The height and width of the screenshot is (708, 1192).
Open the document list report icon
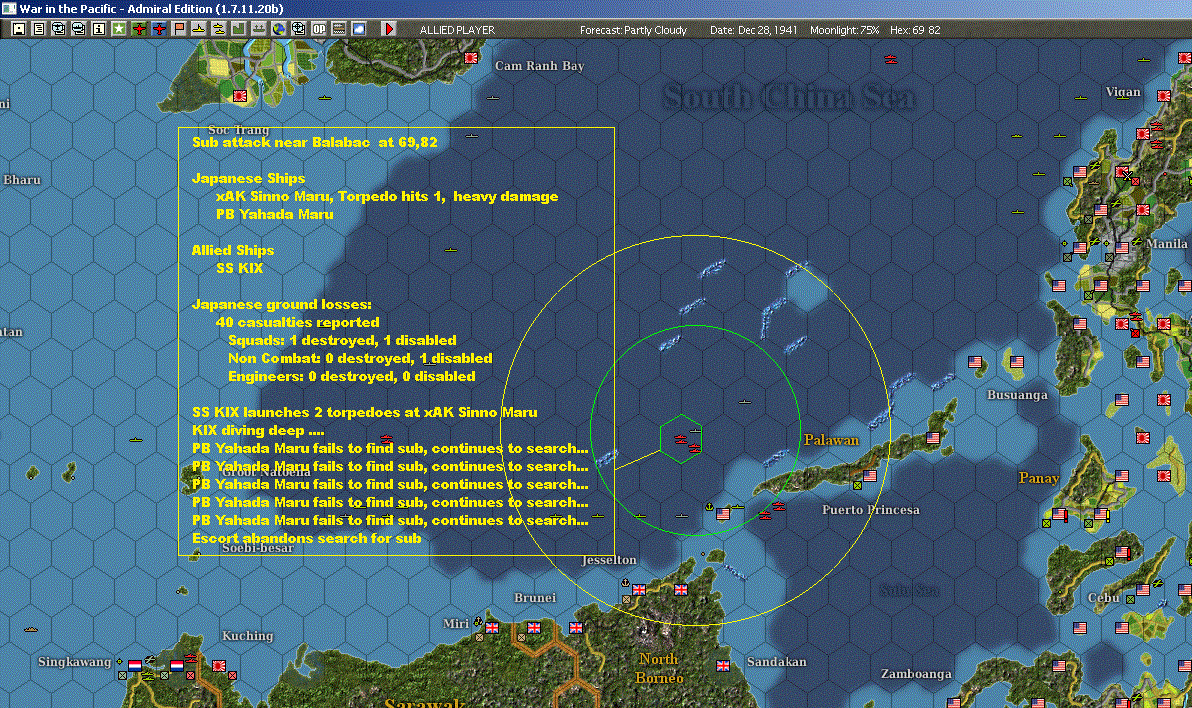pyautogui.click(x=39, y=29)
